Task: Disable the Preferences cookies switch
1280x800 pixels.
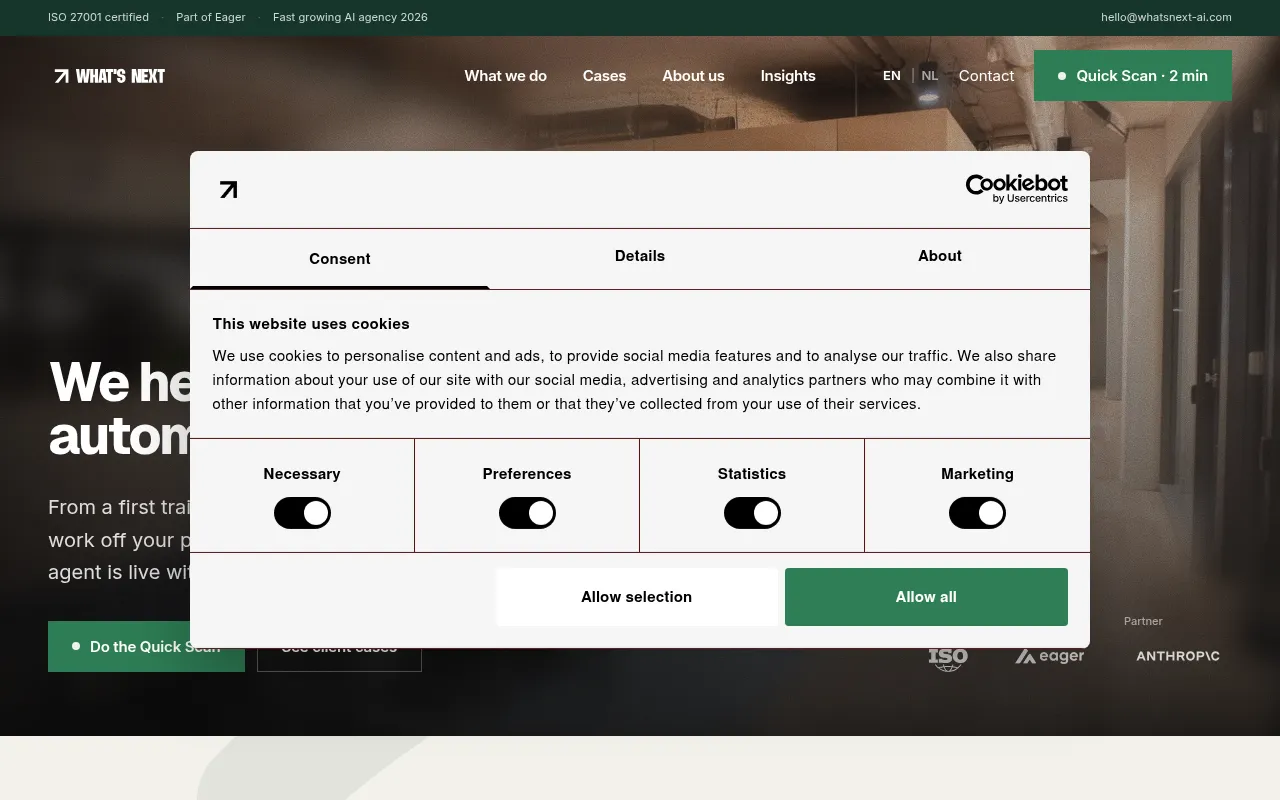Action: point(527,513)
